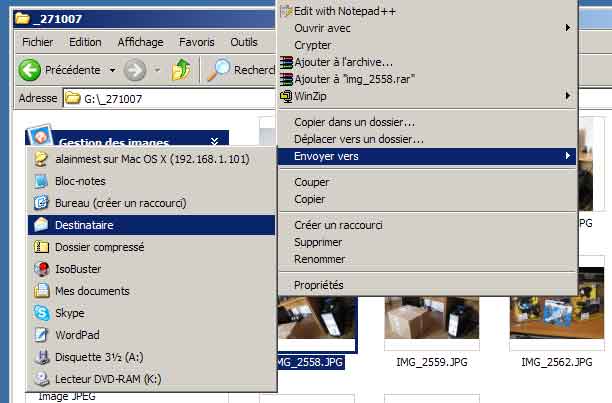Select the IMG_2562.JPG thumbnail
The width and height of the screenshot is (612, 403).
click(557, 303)
